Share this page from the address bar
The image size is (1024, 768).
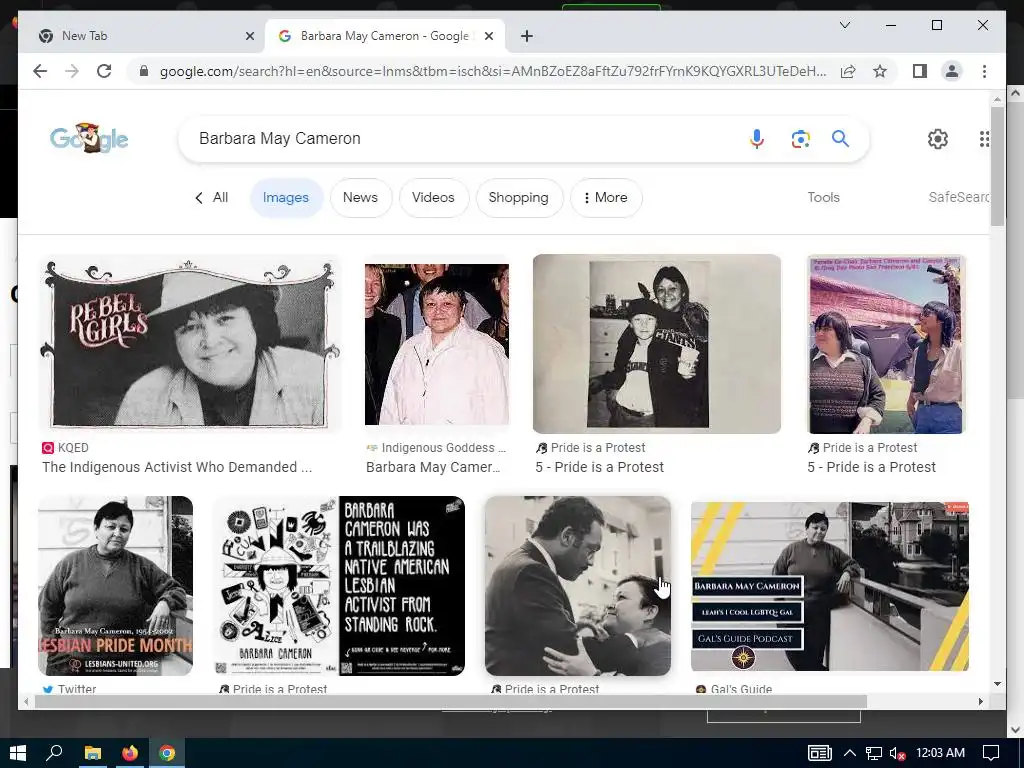tap(848, 71)
